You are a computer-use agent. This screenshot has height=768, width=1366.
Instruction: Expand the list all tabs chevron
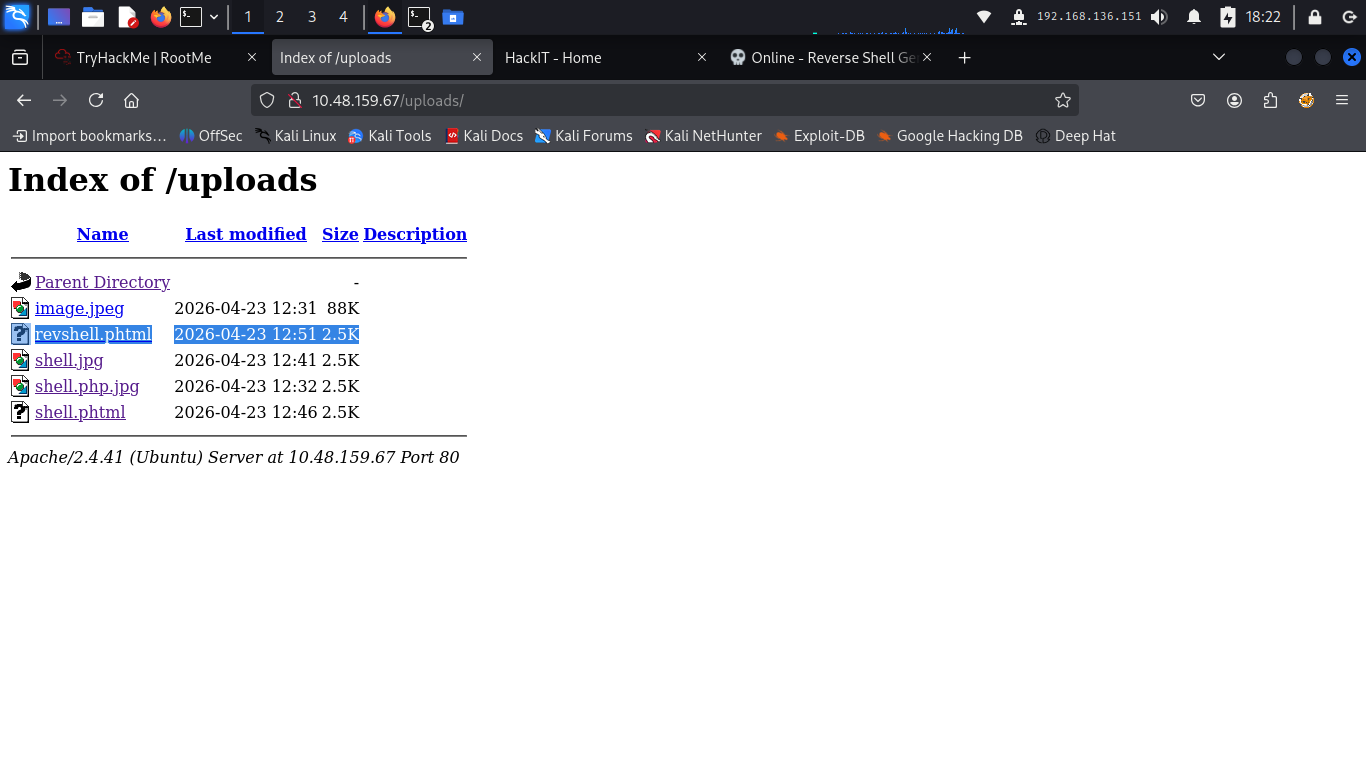[x=1219, y=58]
